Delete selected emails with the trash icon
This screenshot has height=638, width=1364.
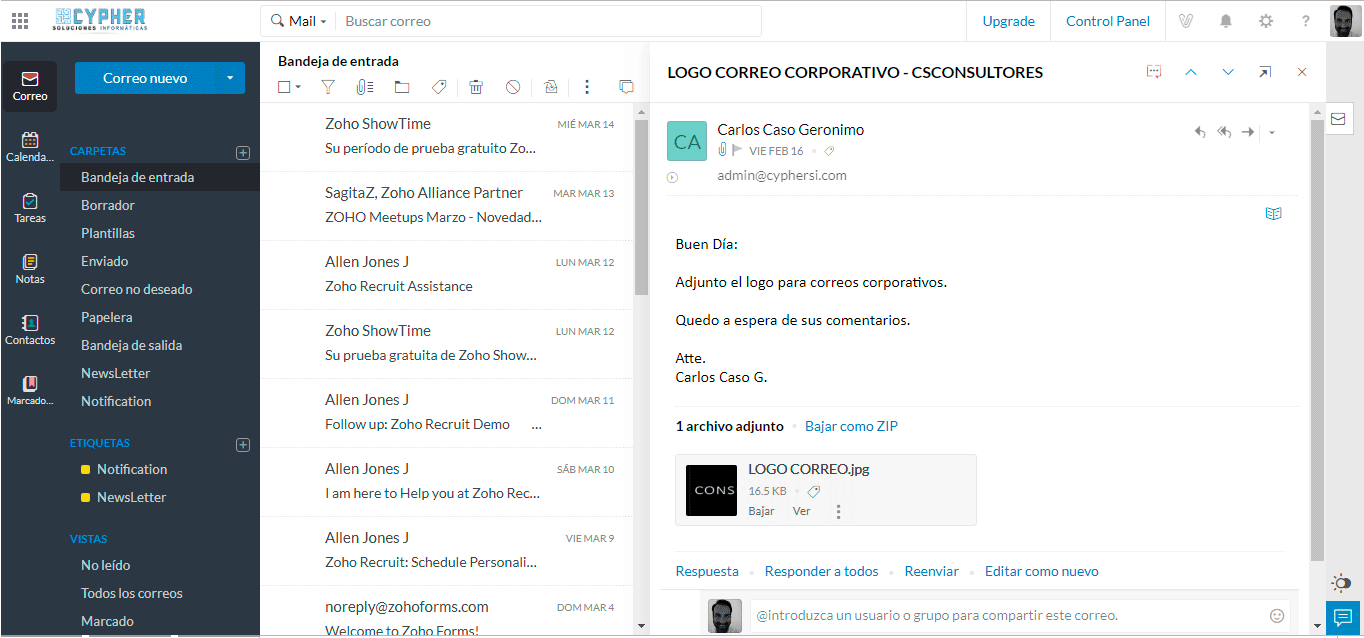click(476, 87)
